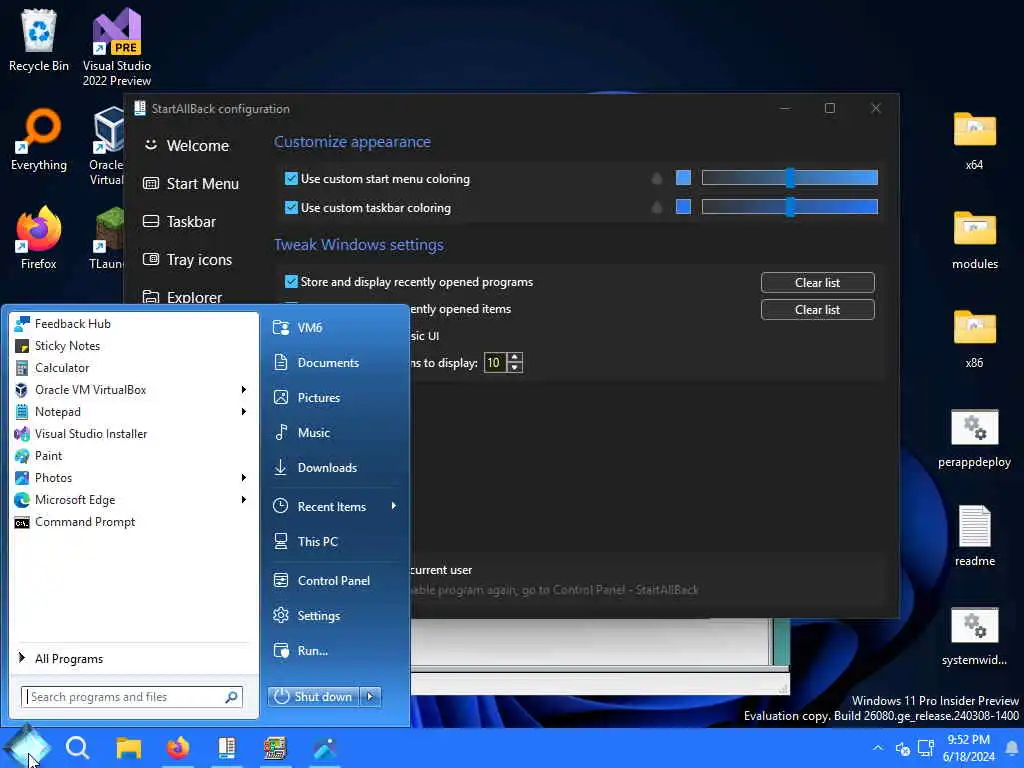Open the Run... dialog entry
Viewport: 1024px width, 768px height.
[312, 651]
